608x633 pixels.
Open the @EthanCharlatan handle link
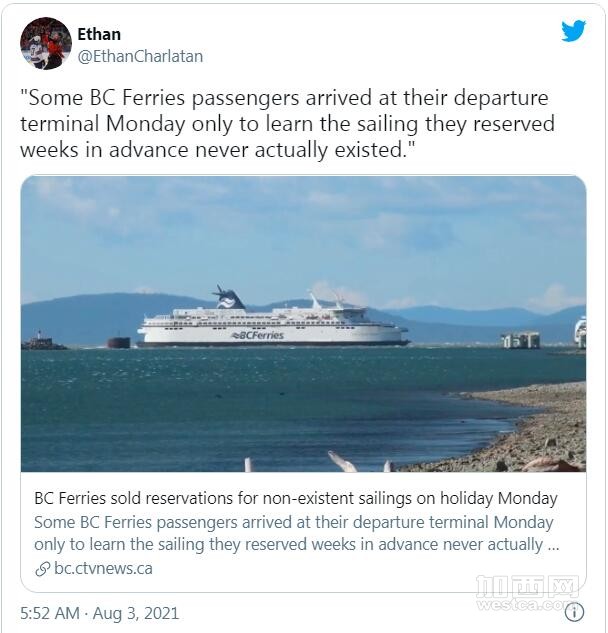[140, 56]
